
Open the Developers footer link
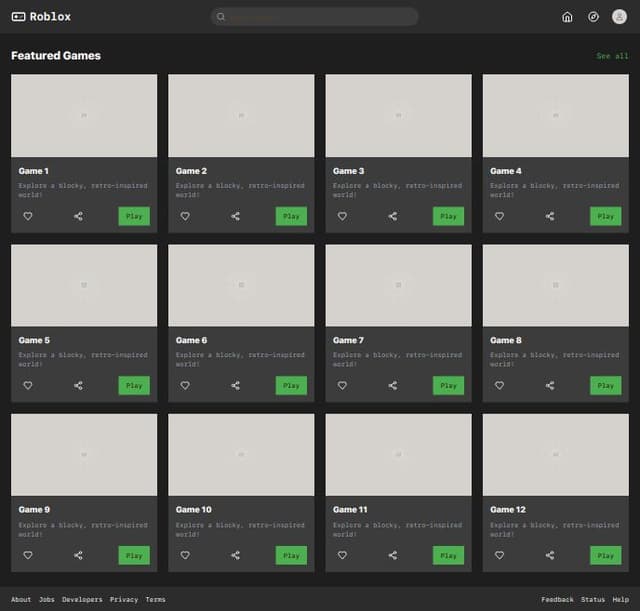[82, 600]
